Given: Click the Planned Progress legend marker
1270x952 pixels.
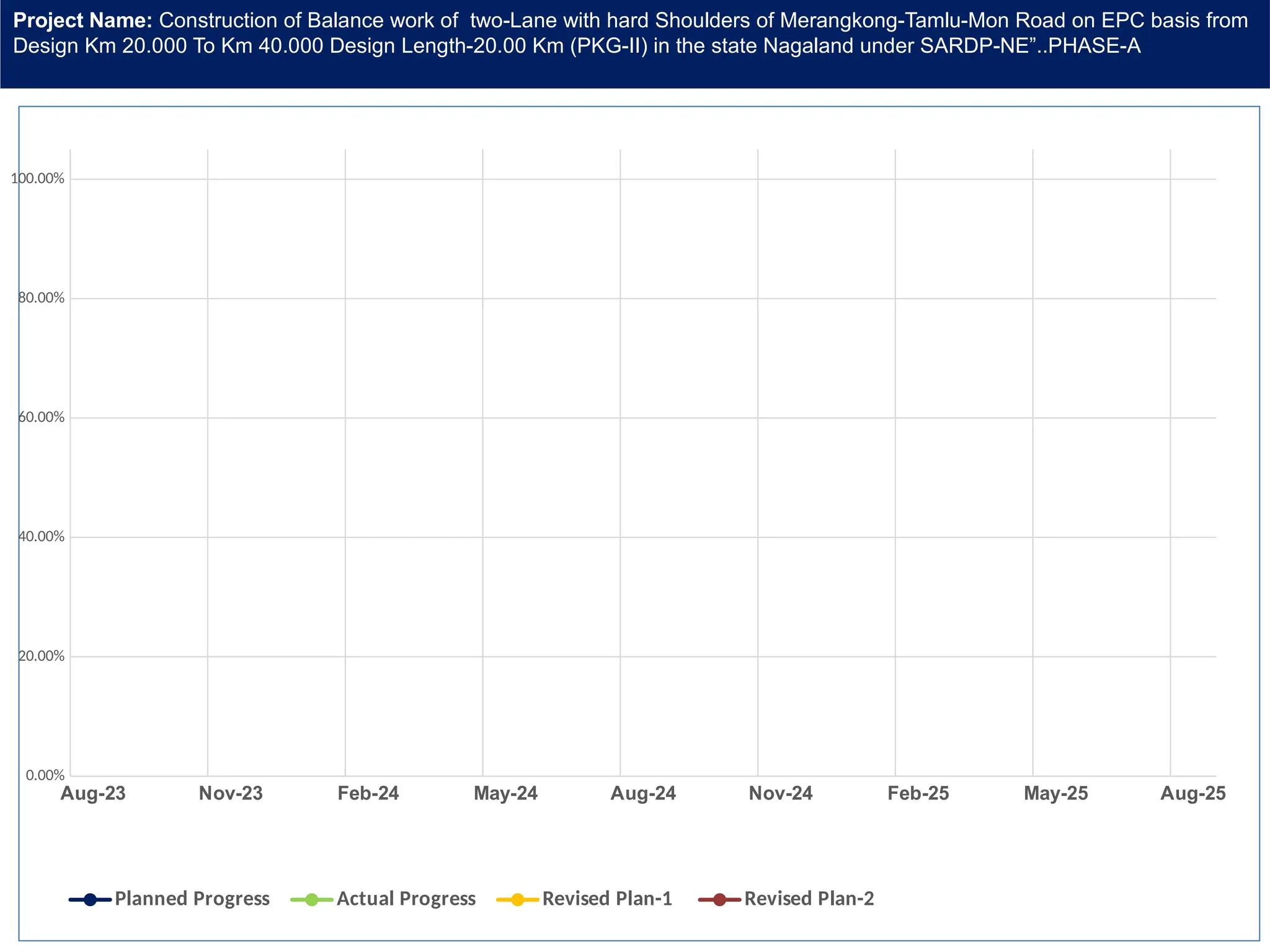Looking at the screenshot, I should point(90,899).
